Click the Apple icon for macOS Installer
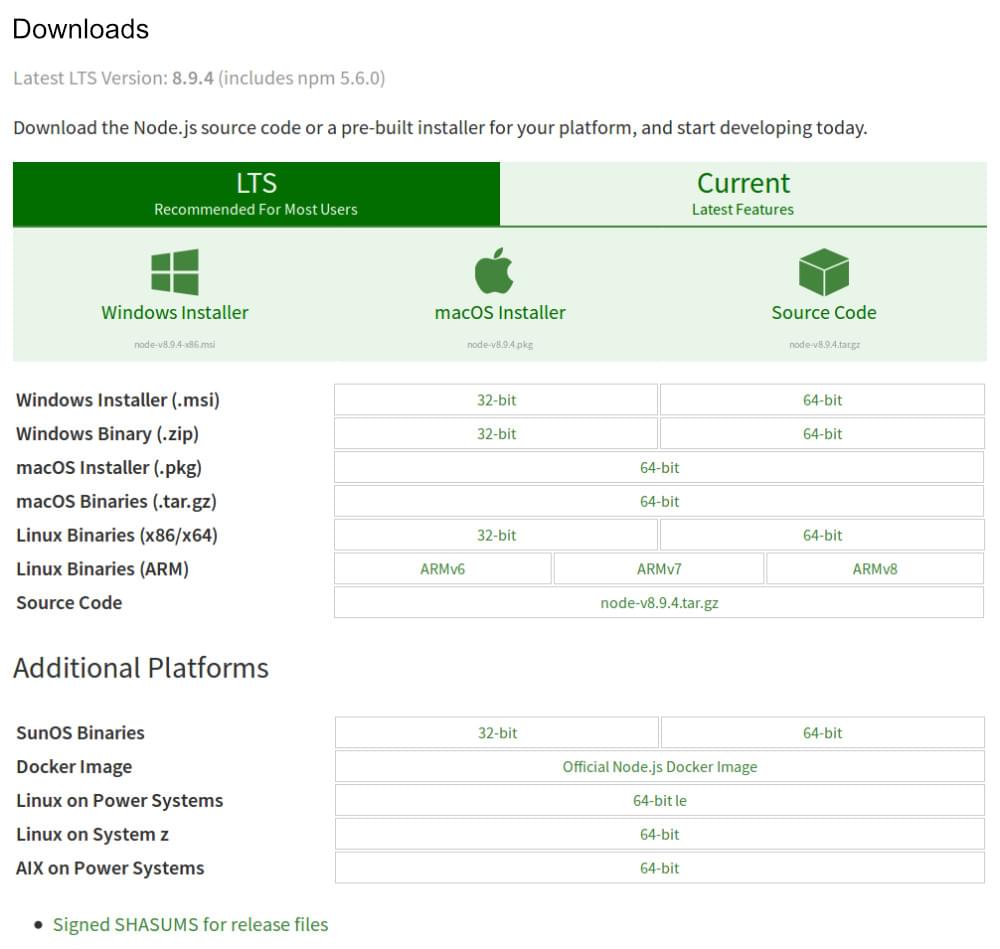Viewport: 1000px width, 949px height. tap(496, 270)
